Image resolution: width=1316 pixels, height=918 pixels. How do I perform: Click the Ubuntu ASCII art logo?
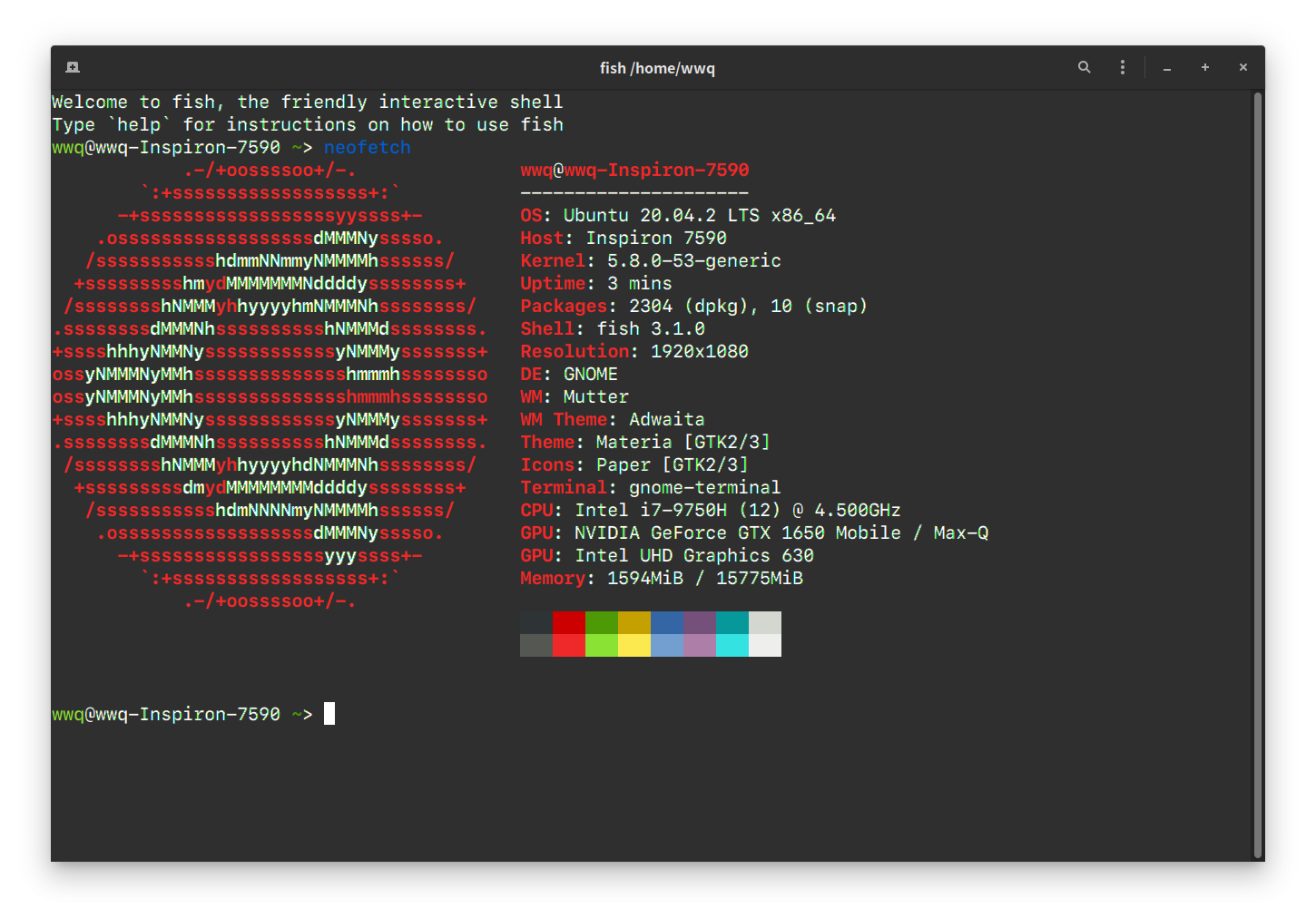click(270, 386)
